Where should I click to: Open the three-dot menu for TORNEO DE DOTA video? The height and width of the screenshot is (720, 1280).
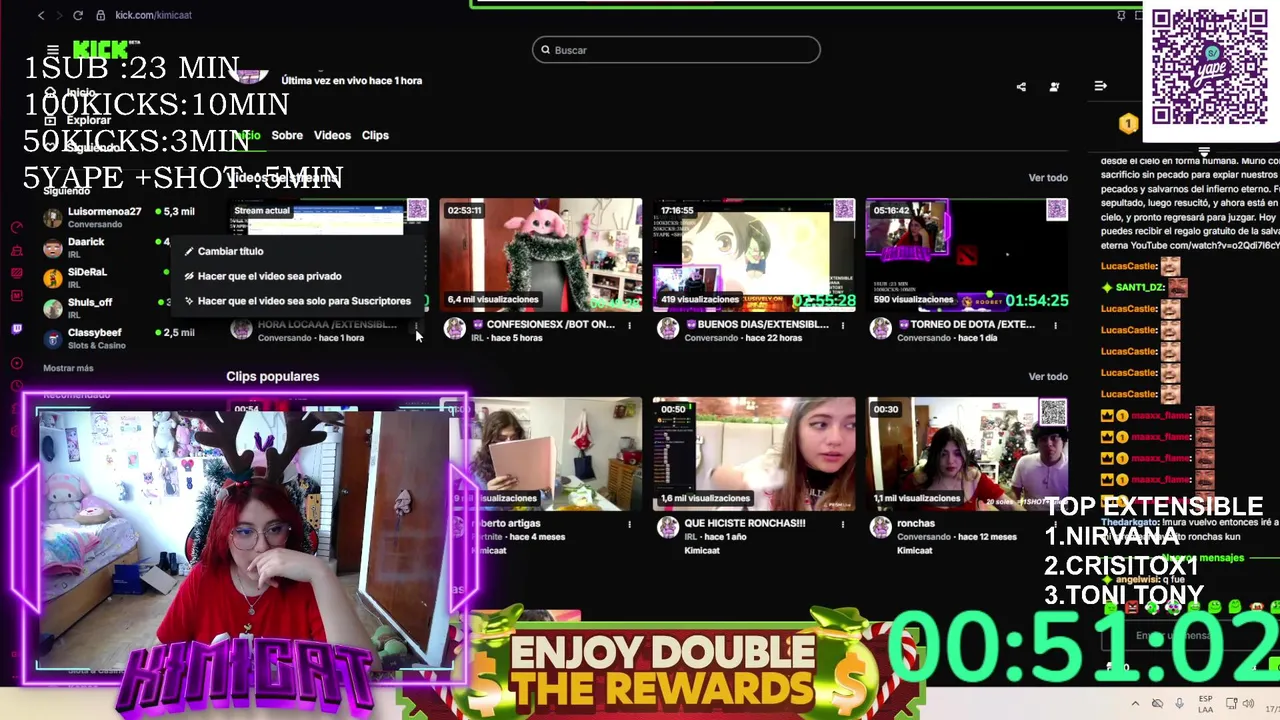(x=1055, y=325)
